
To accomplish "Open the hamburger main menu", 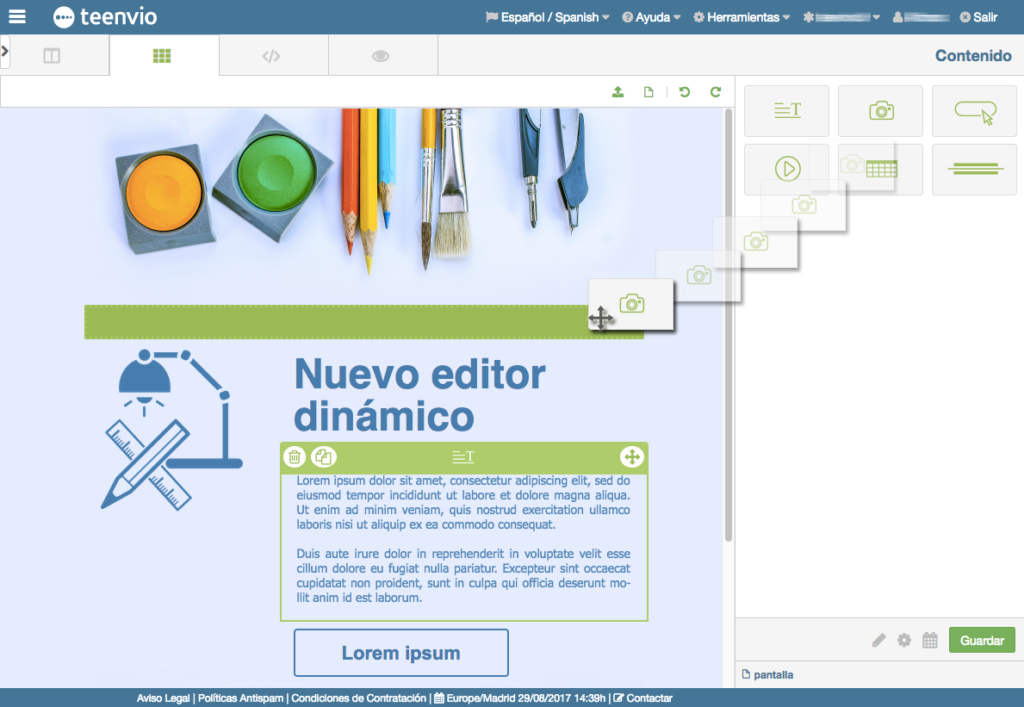I will point(17,17).
